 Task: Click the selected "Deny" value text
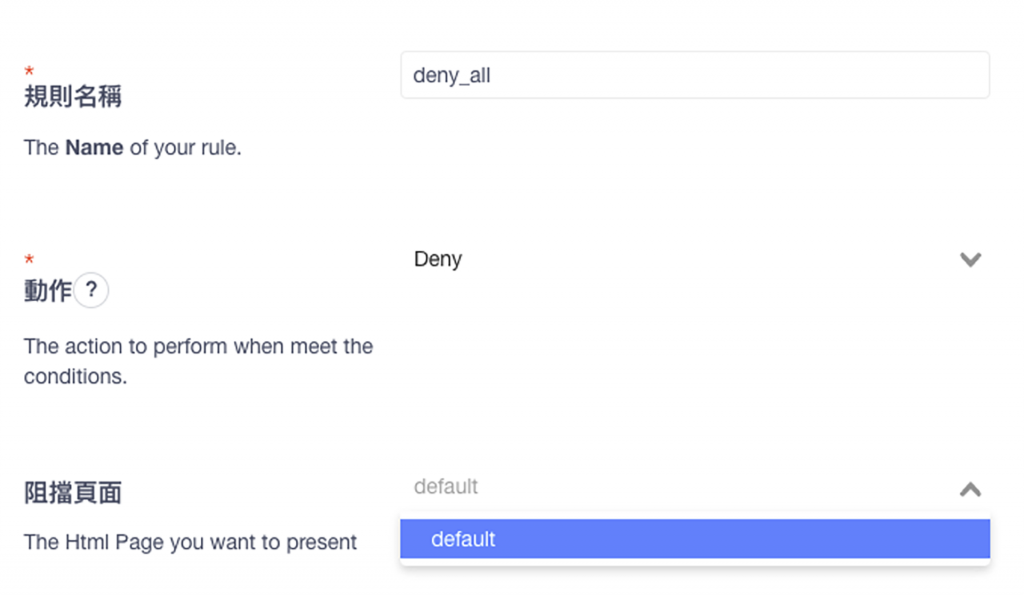point(437,260)
